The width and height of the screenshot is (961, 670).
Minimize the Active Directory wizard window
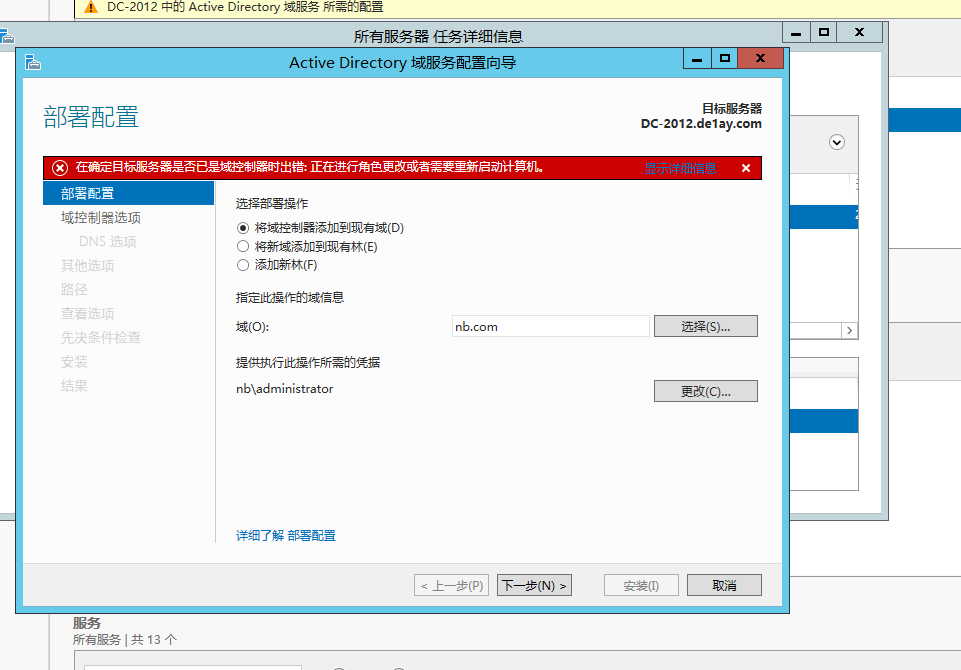click(x=697, y=59)
